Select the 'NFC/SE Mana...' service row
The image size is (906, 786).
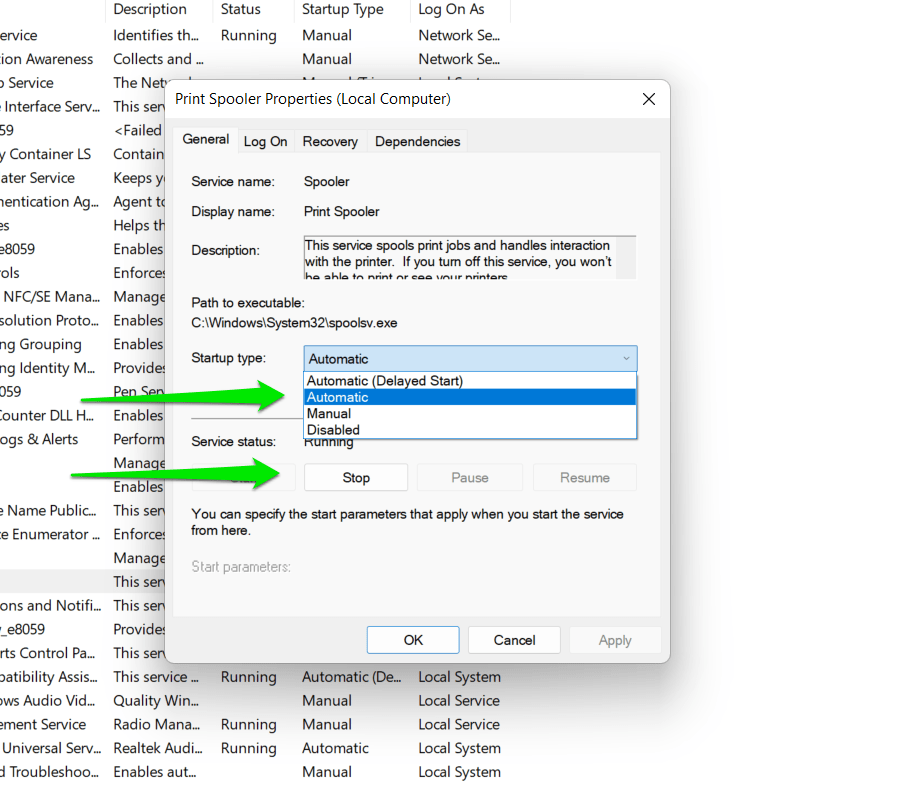click(50, 296)
